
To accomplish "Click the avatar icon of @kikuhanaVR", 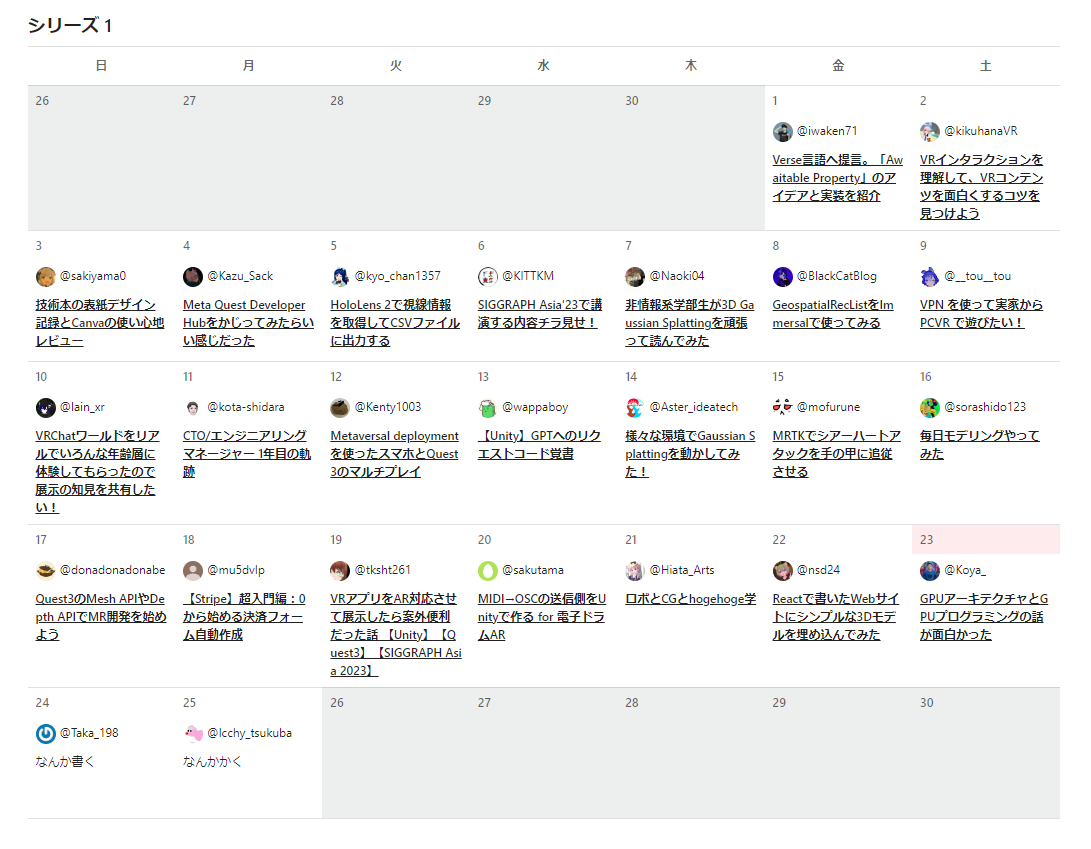I will (x=930, y=132).
